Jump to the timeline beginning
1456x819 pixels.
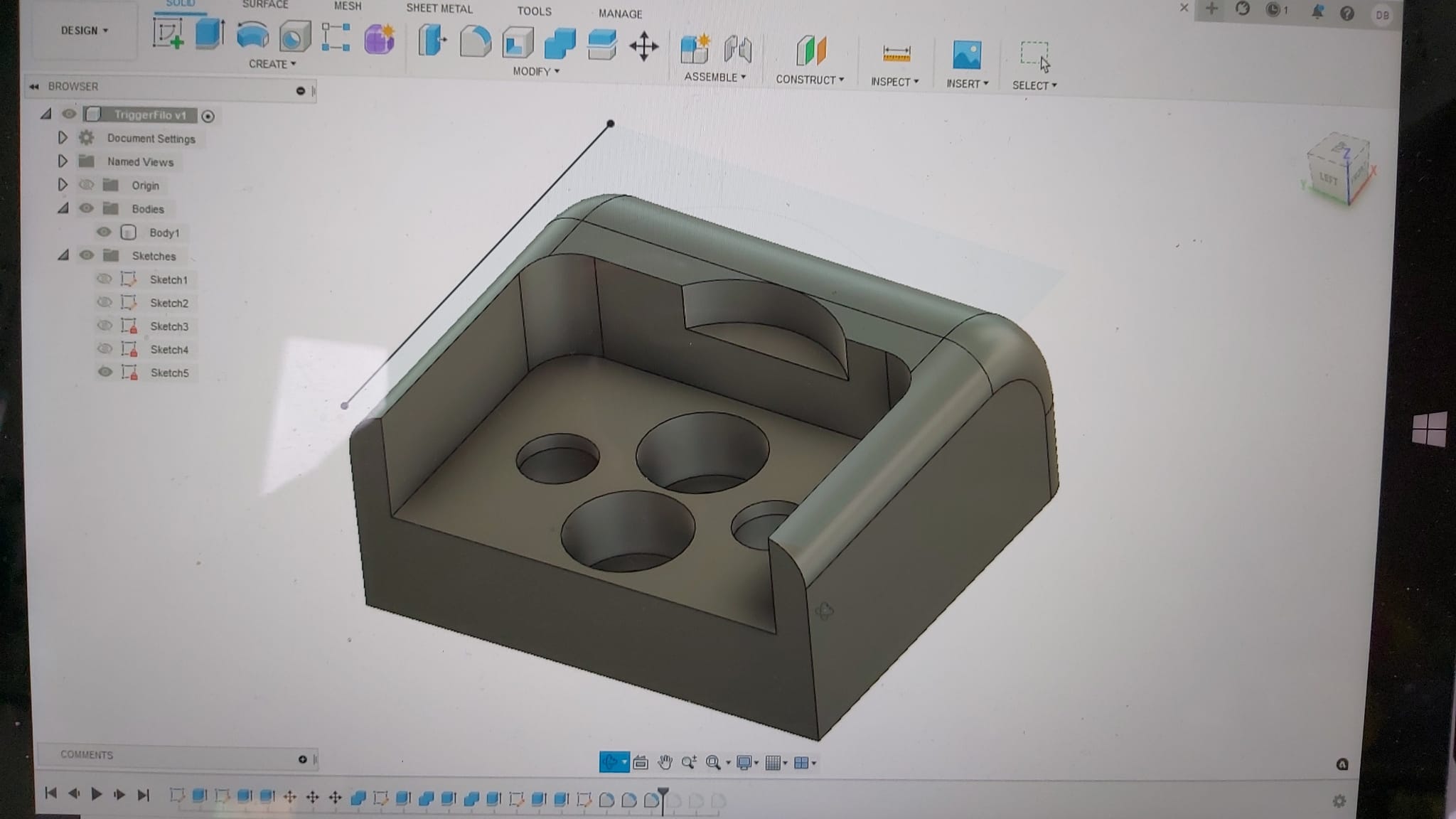tap(50, 793)
